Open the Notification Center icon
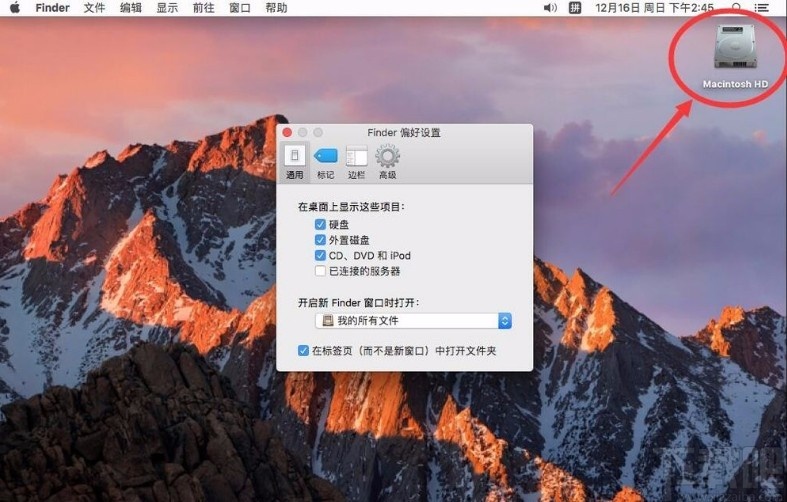Viewport: 787px width, 502px height. coord(761,8)
